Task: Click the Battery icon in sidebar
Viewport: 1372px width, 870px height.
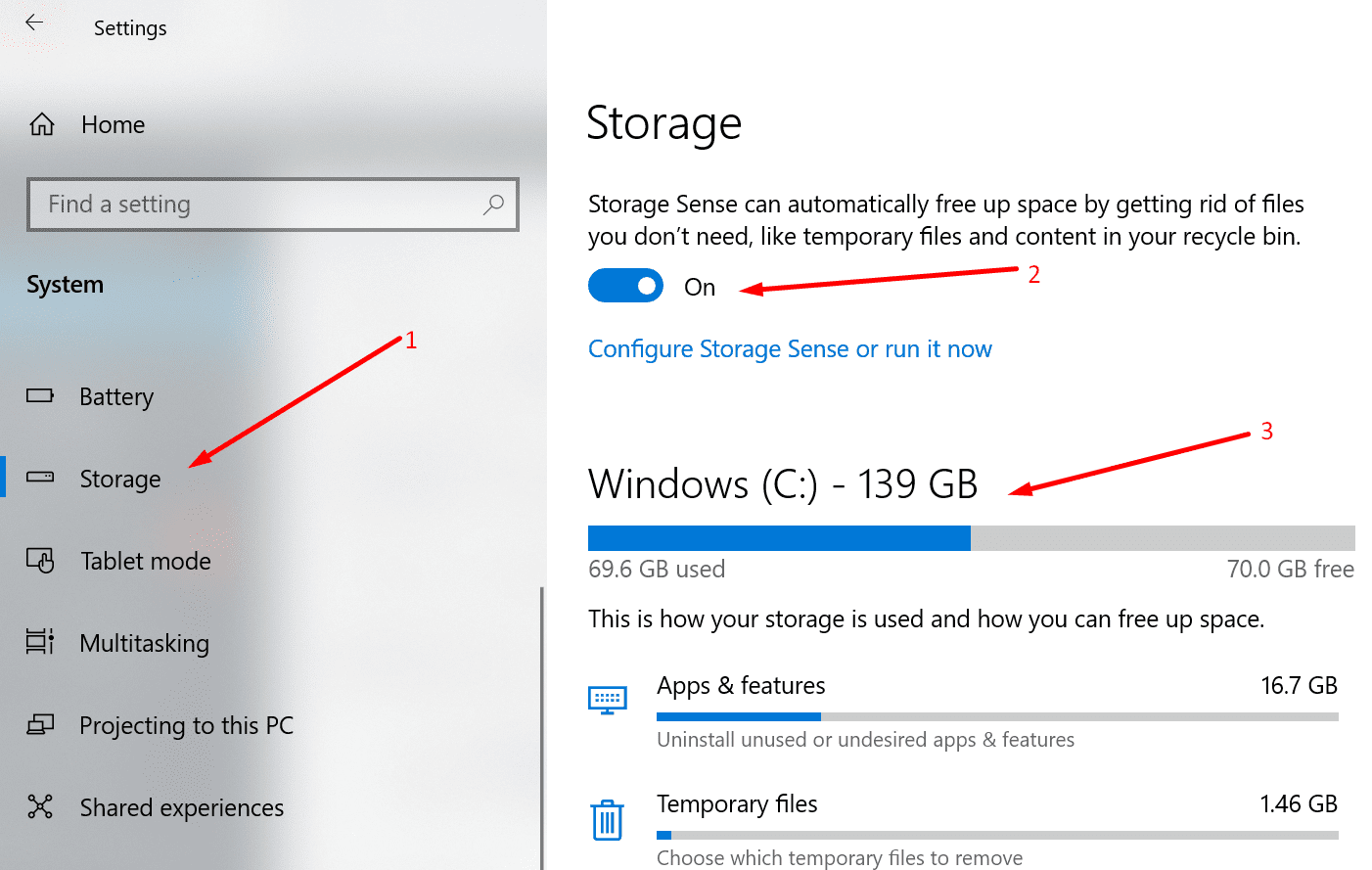Action: pyautogui.click(x=40, y=396)
